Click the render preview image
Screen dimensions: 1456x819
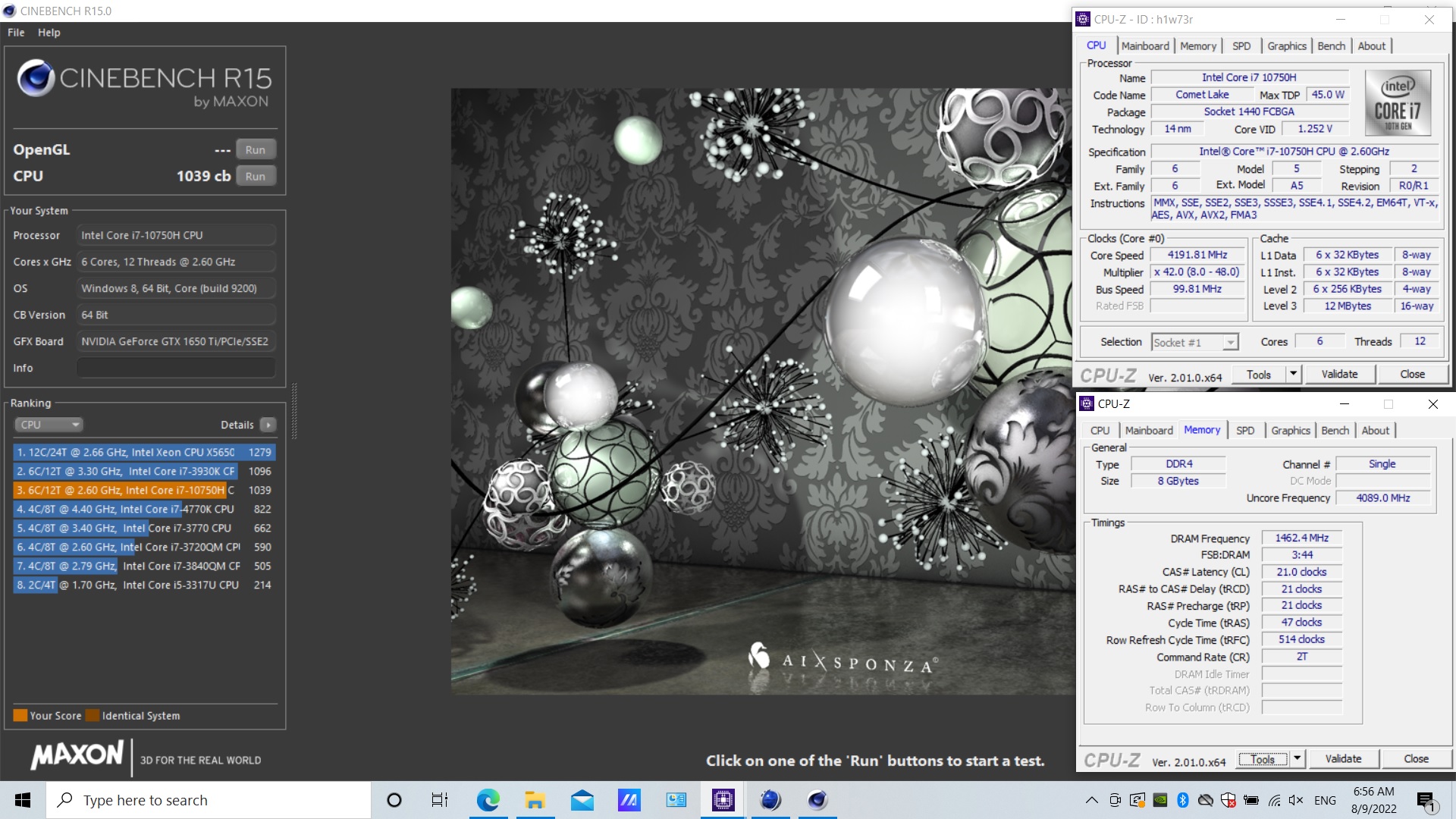coord(761,391)
